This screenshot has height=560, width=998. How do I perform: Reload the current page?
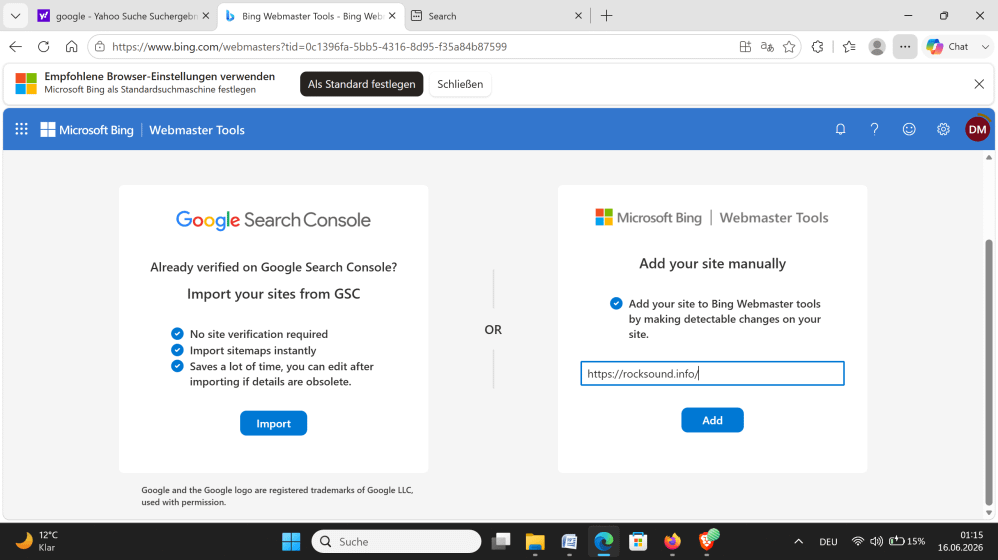43,46
